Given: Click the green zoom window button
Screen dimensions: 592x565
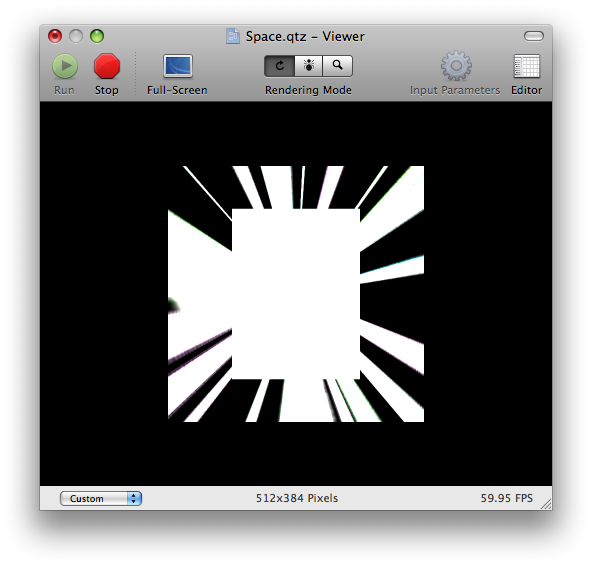Looking at the screenshot, I should [x=97, y=36].
